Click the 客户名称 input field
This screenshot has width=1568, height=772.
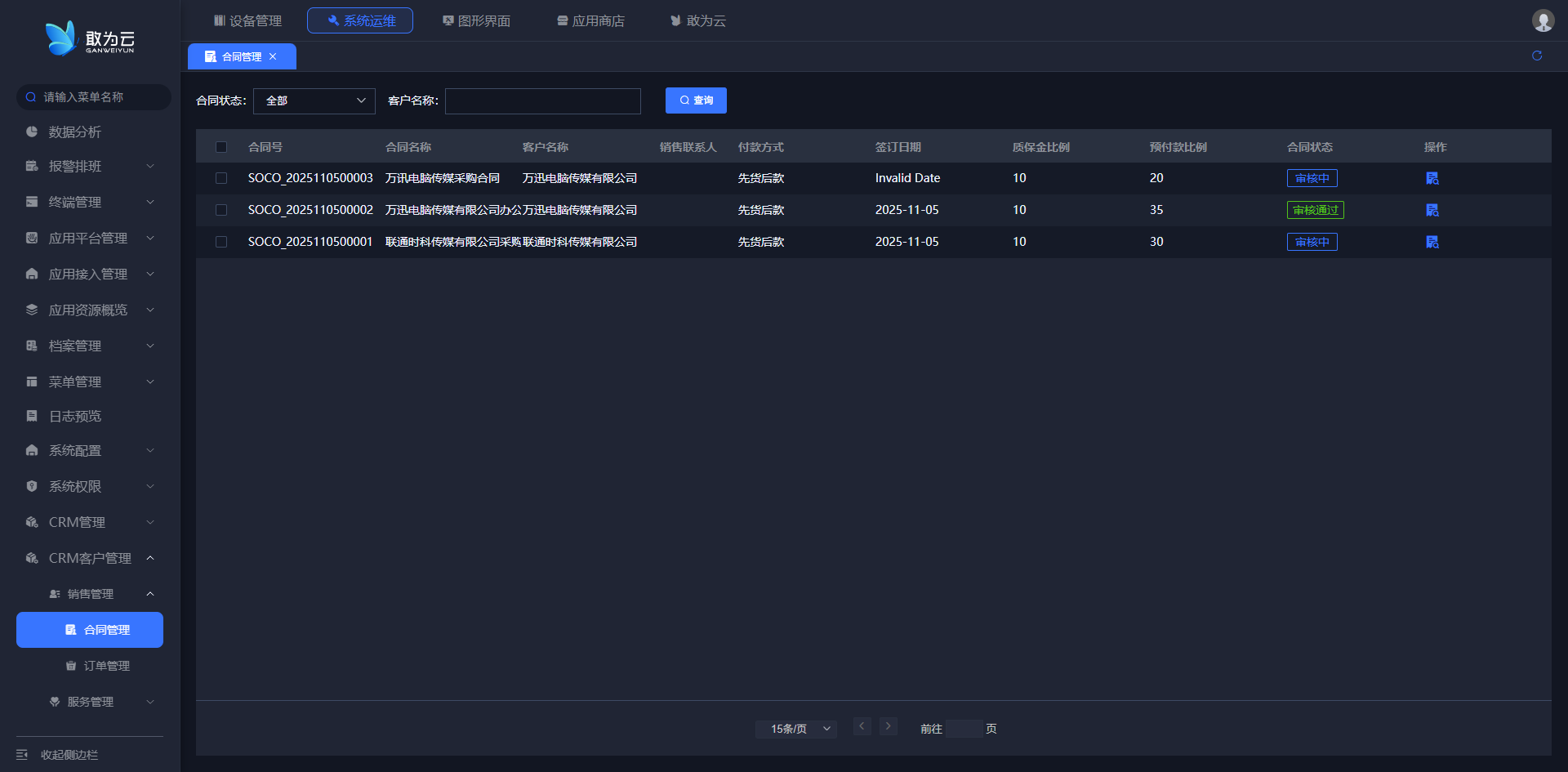[542, 100]
